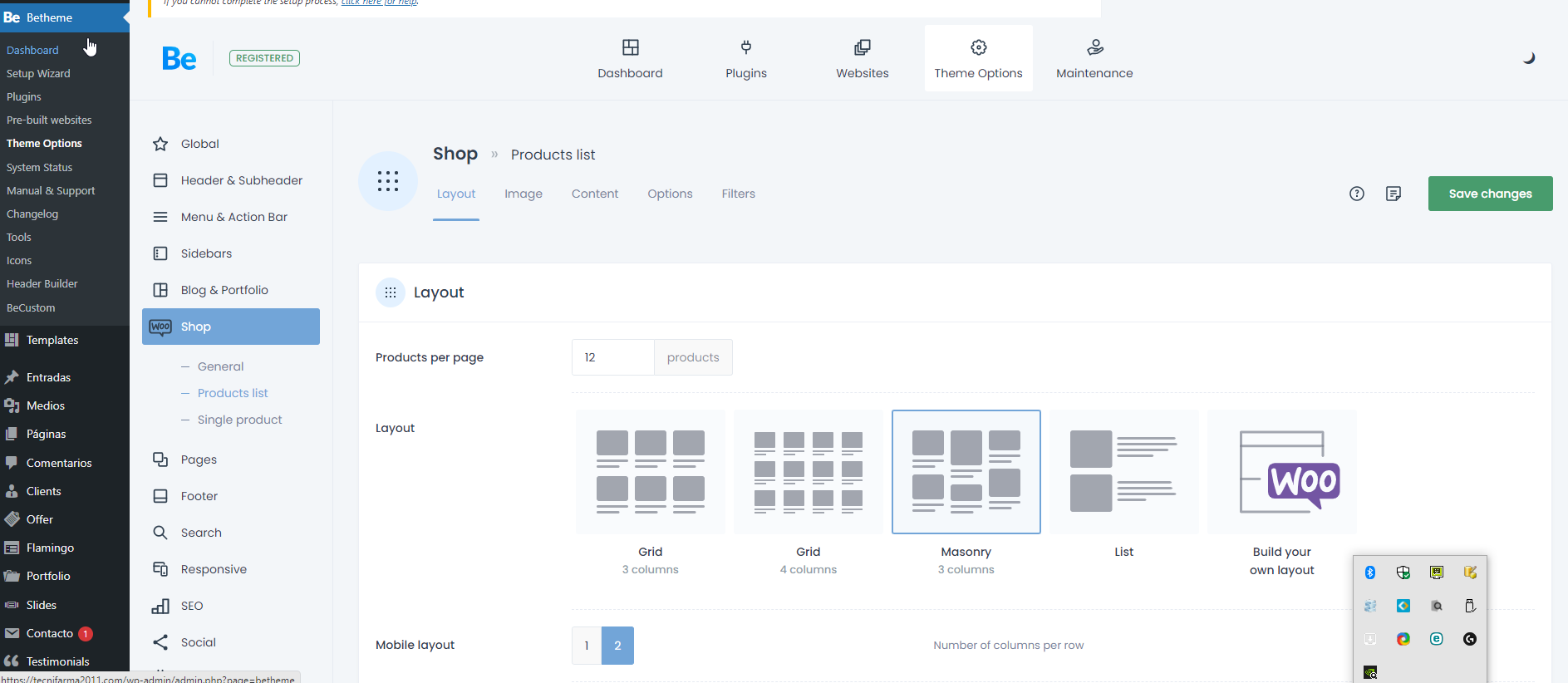Open General under Shop
1568x683 pixels.
pyautogui.click(x=220, y=366)
